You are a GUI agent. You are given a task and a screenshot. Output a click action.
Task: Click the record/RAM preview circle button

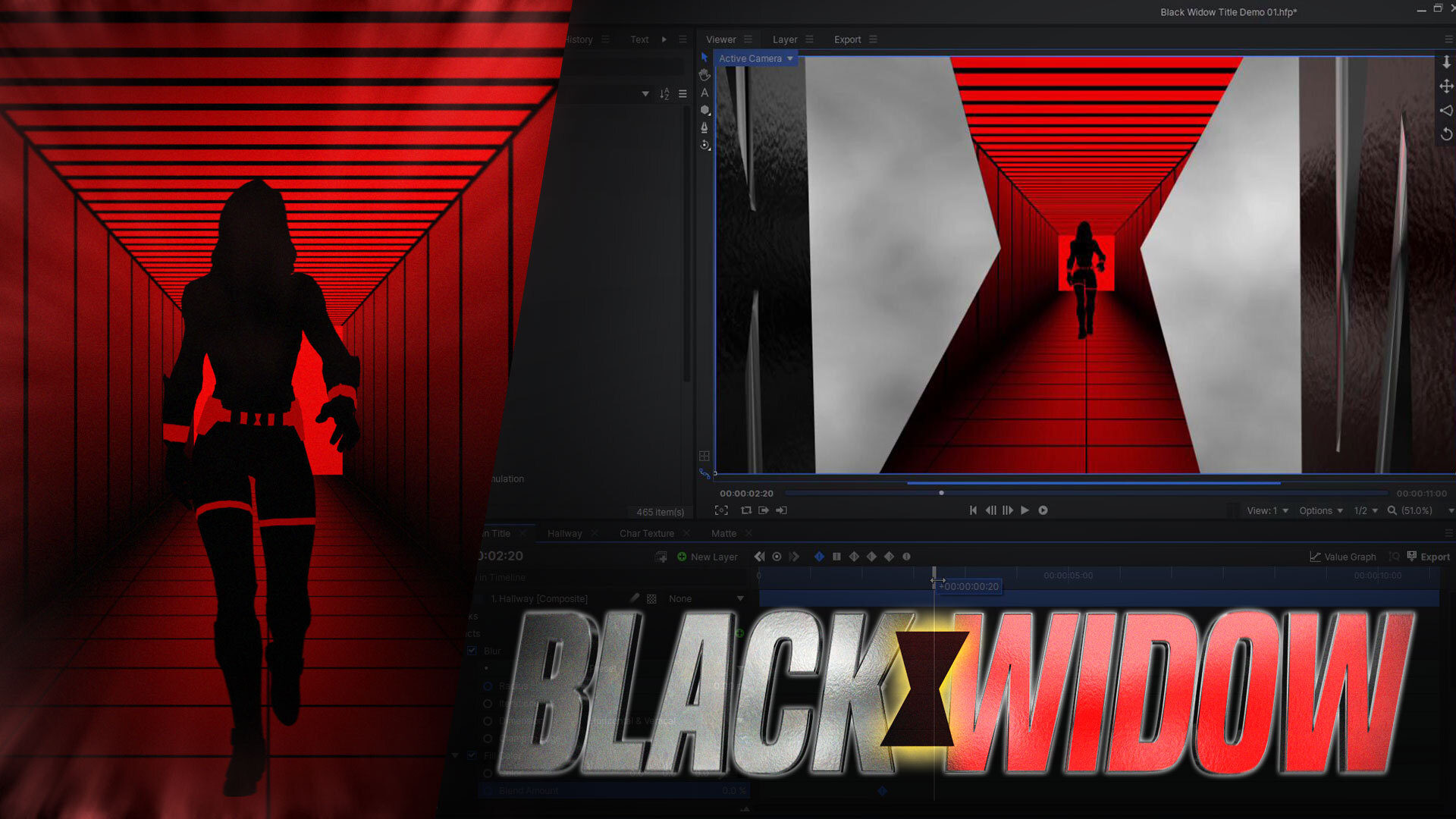[1043, 510]
